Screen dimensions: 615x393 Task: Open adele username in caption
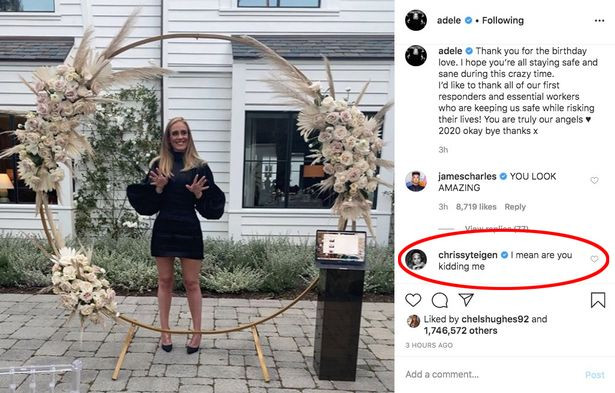click(x=450, y=51)
